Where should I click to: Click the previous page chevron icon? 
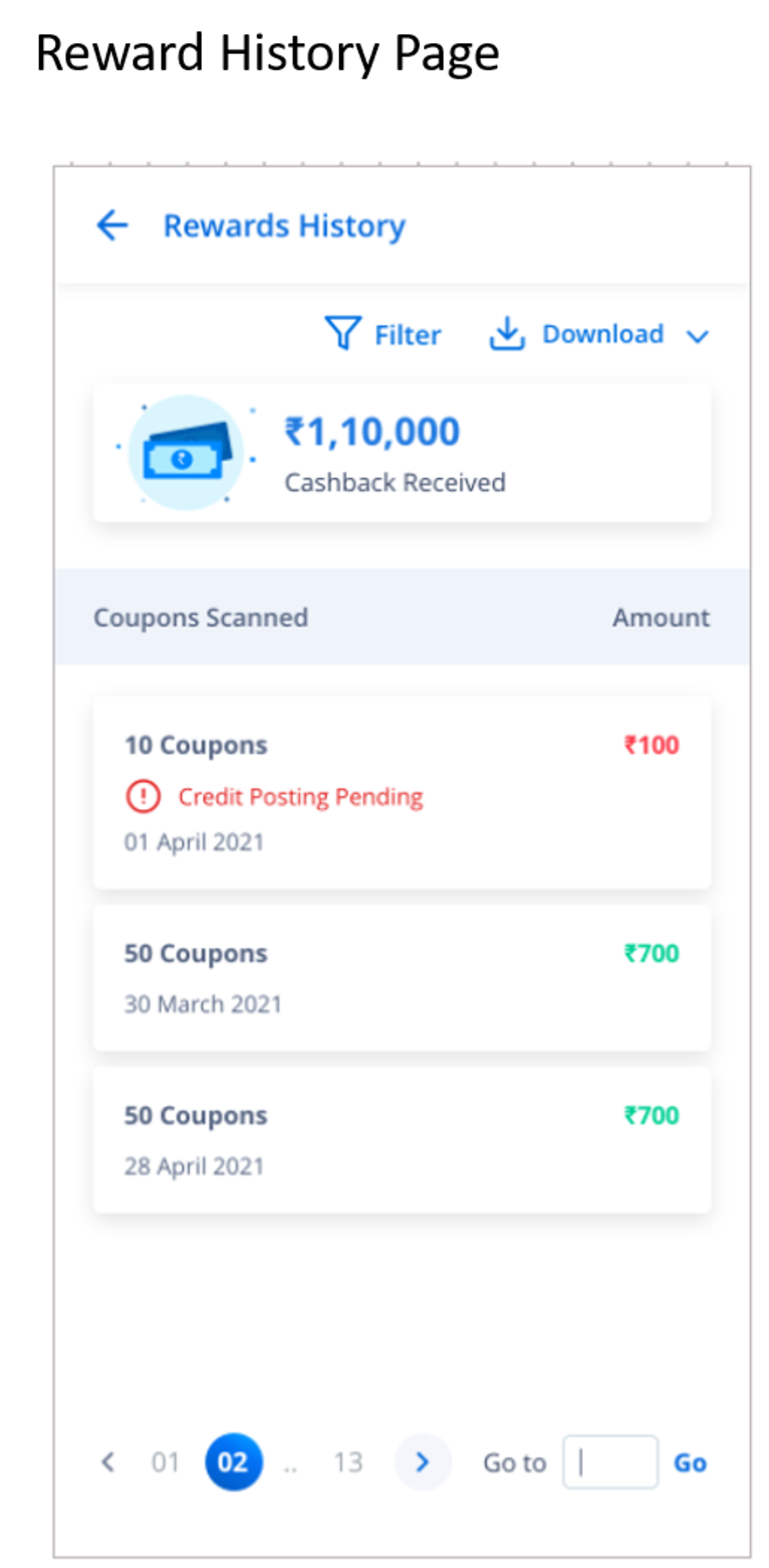point(108,1461)
